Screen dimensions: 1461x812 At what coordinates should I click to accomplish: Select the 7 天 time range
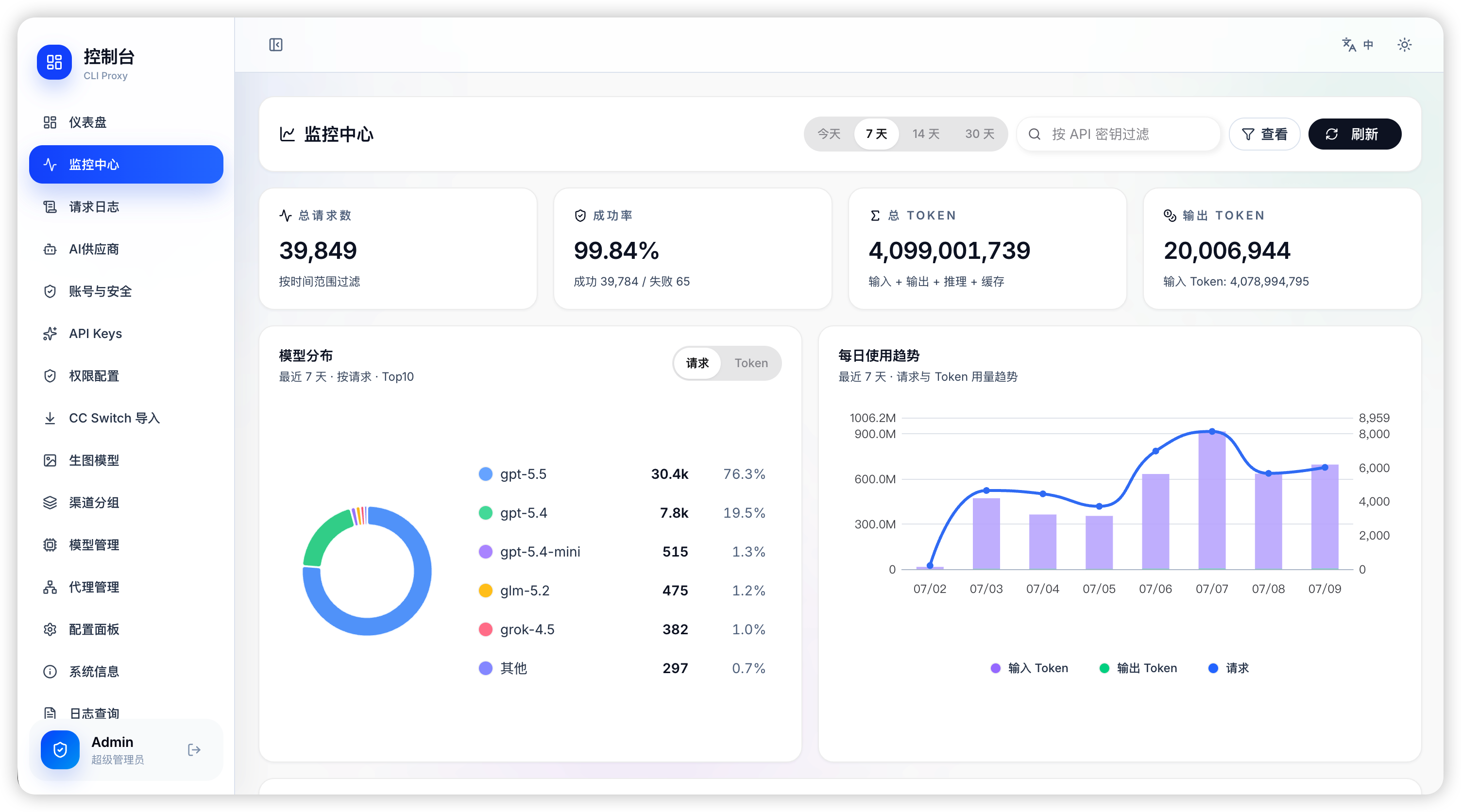point(876,134)
